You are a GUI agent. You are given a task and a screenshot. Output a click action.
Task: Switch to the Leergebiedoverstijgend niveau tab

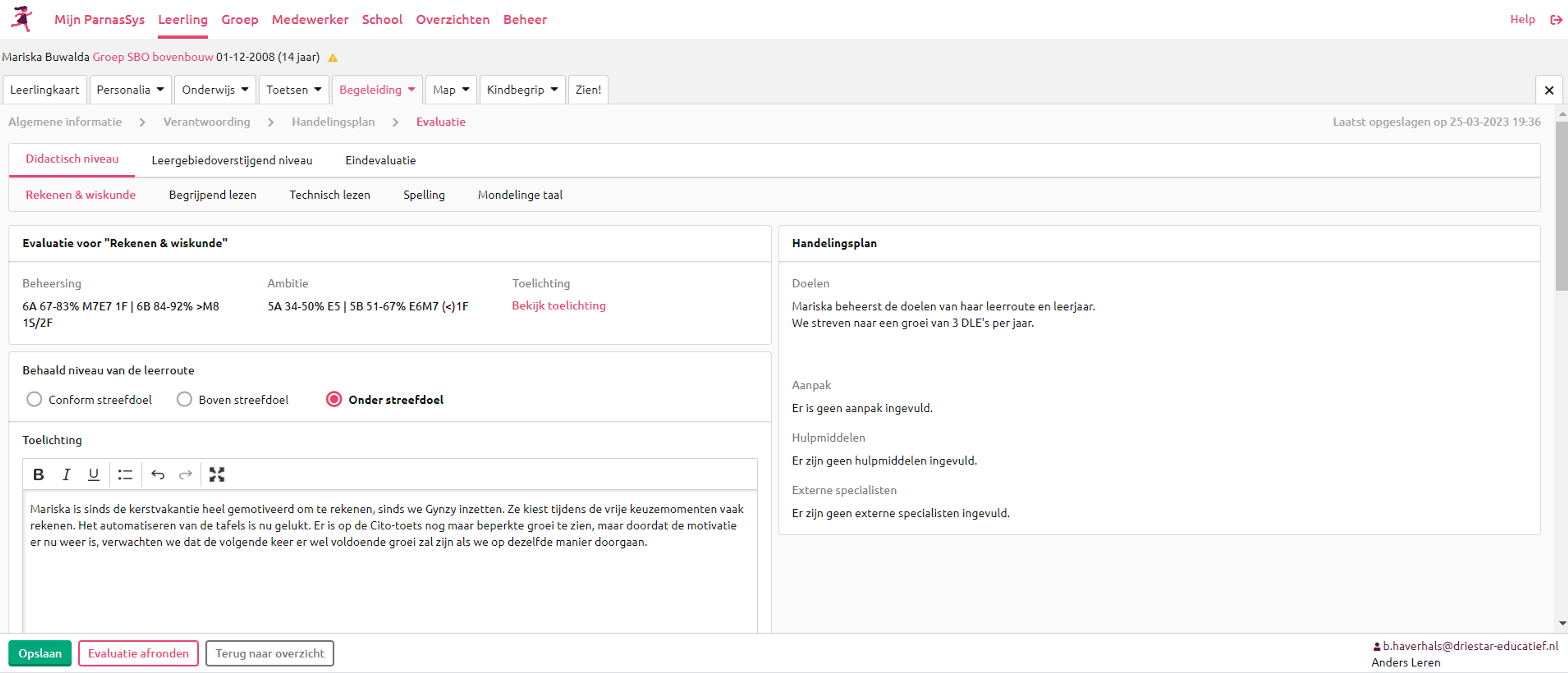232,160
